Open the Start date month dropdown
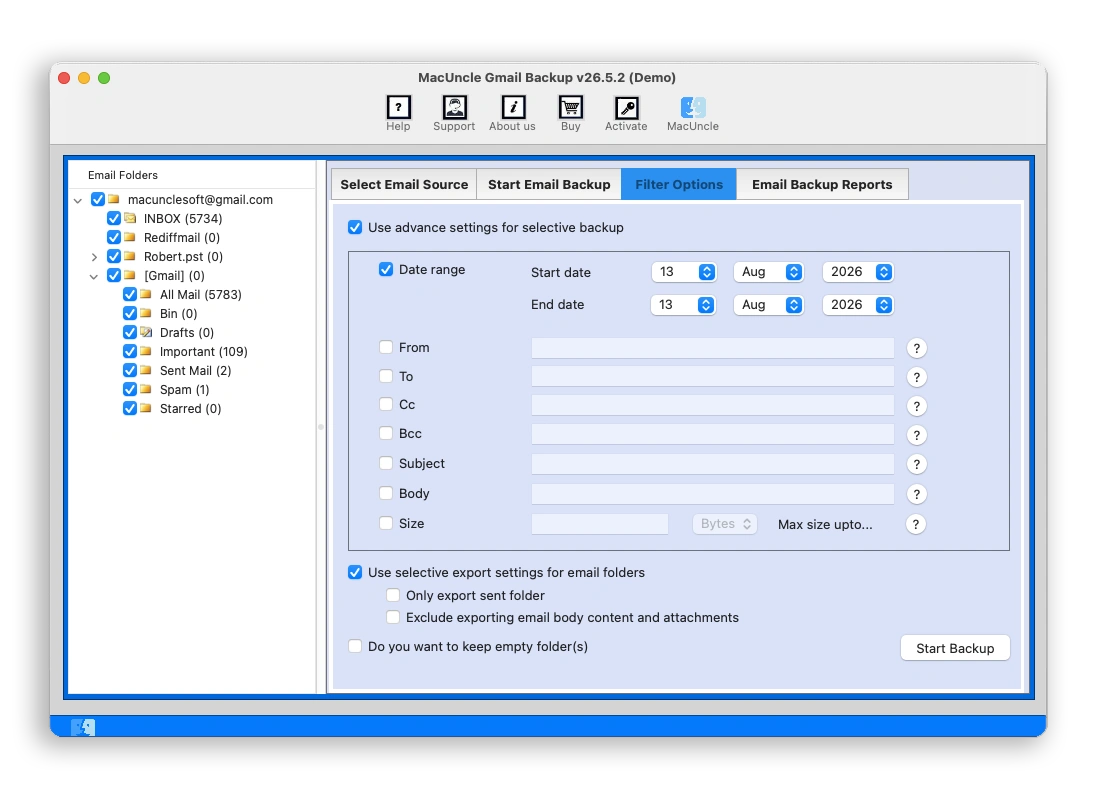Screen dimensions: 1096x799 point(768,272)
